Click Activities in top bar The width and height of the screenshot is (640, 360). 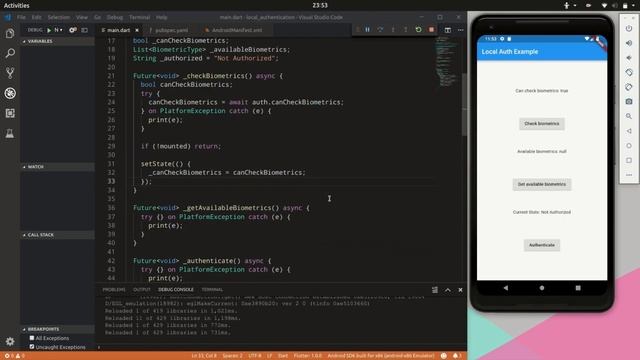click(17, 6)
